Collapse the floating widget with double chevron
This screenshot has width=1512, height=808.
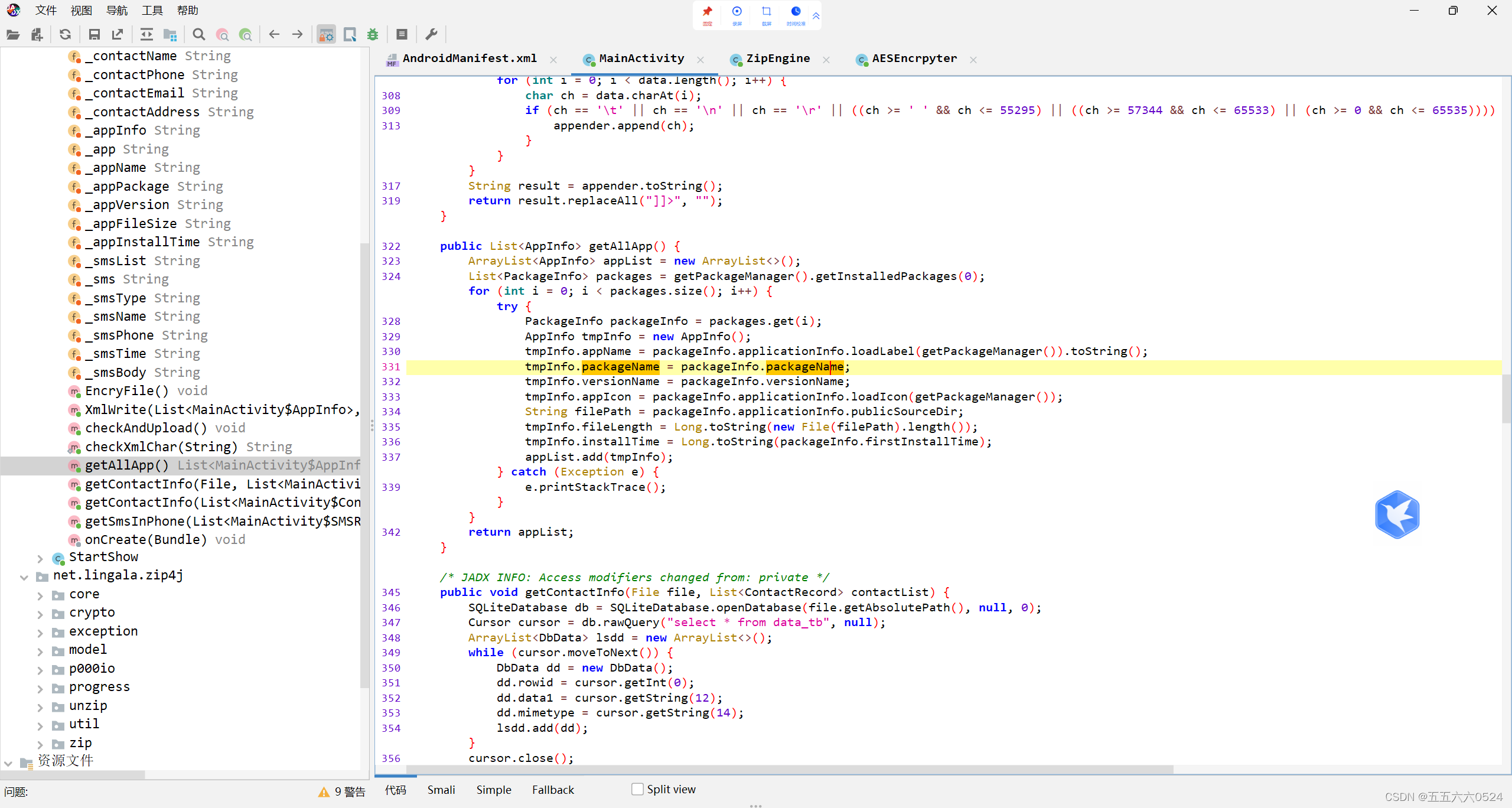(816, 16)
